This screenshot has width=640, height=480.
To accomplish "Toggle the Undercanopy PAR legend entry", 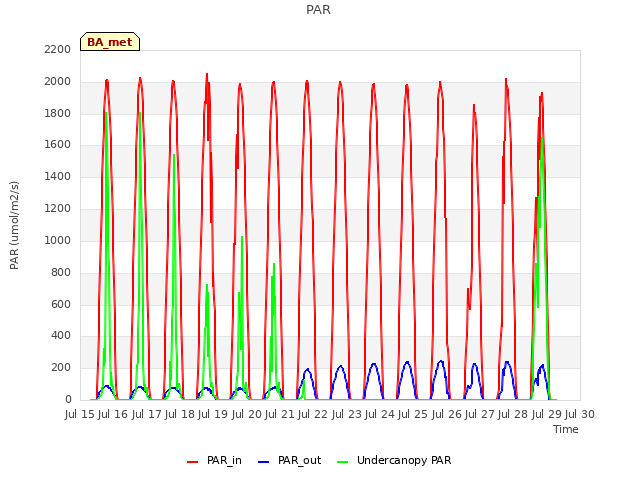I will point(394,460).
